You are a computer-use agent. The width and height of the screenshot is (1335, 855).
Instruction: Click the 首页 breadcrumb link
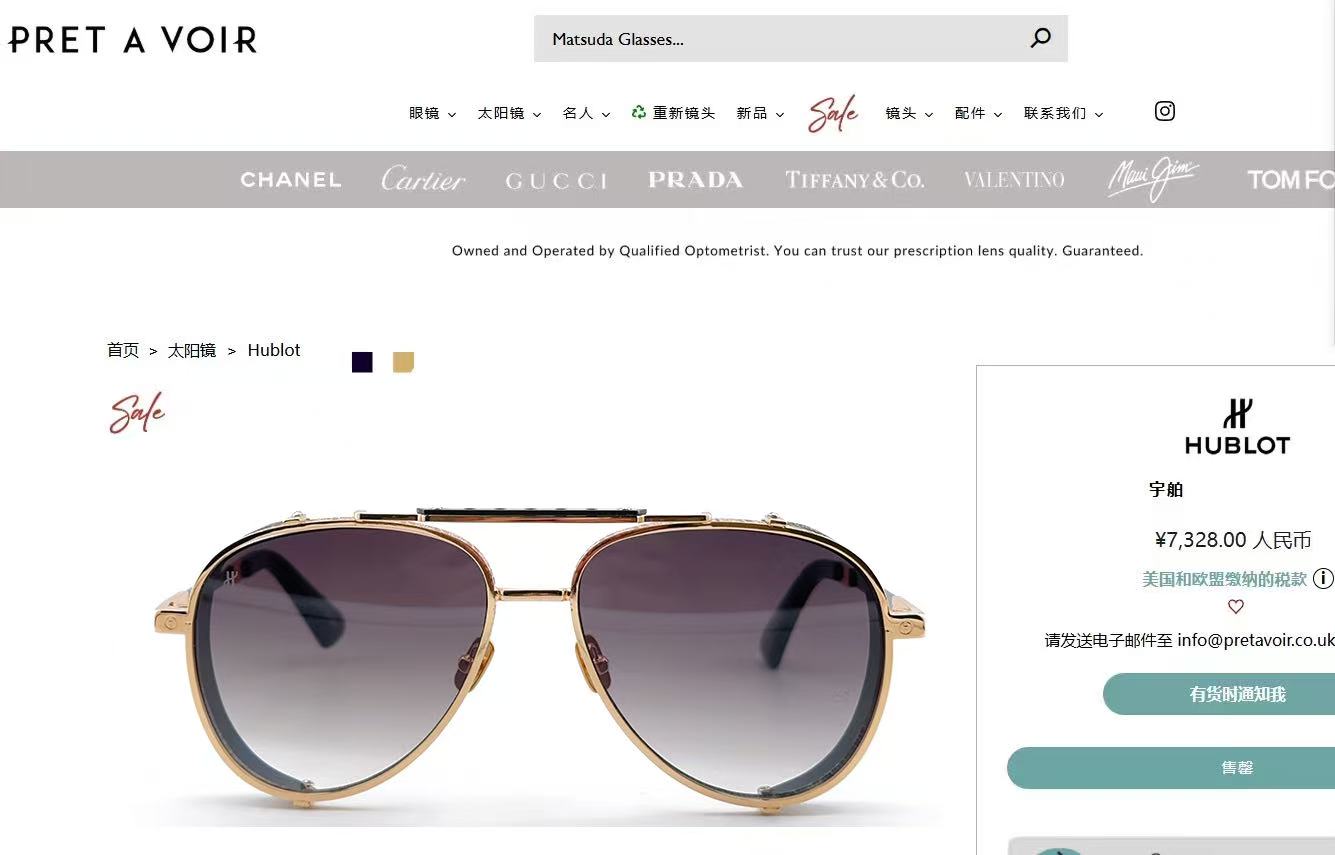pyautogui.click(x=123, y=350)
